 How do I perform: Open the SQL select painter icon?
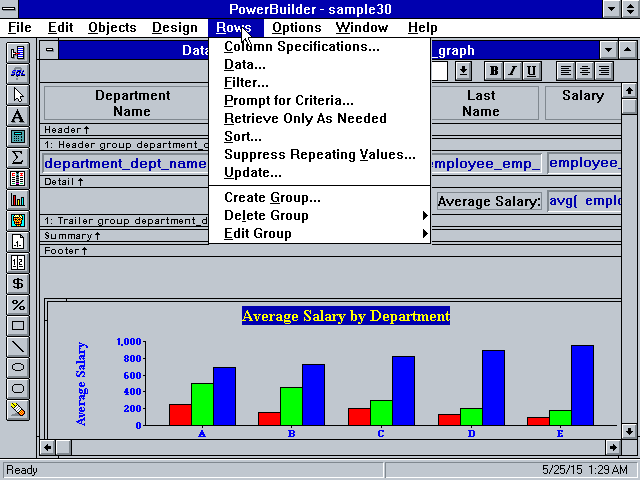point(18,73)
